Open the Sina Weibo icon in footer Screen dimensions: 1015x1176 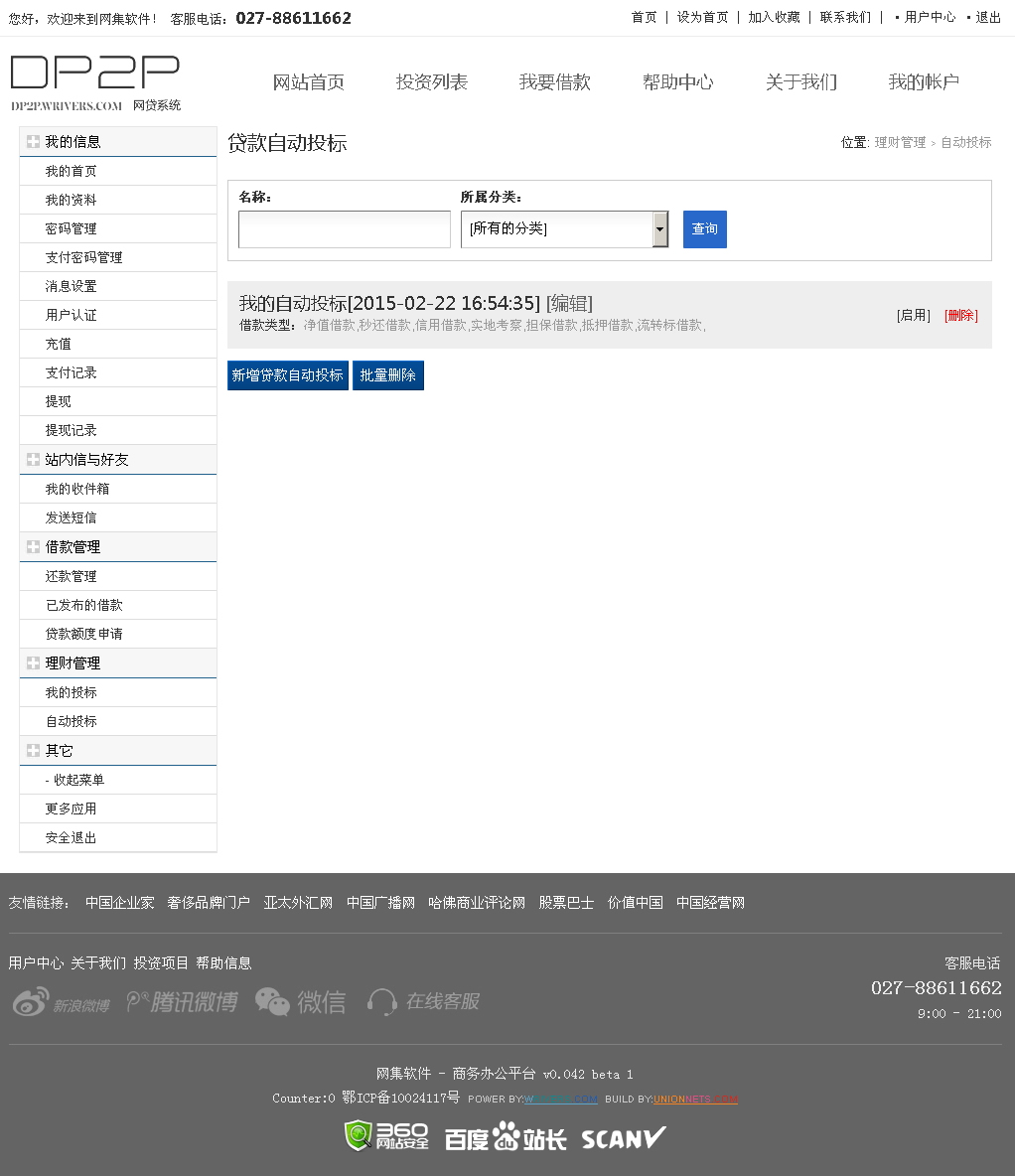click(x=62, y=1002)
